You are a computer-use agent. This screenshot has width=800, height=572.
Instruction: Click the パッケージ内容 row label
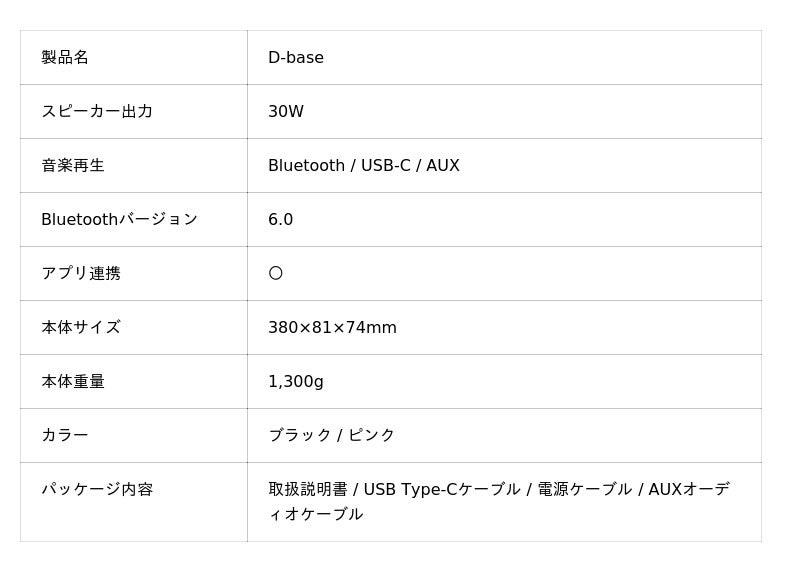tap(97, 490)
